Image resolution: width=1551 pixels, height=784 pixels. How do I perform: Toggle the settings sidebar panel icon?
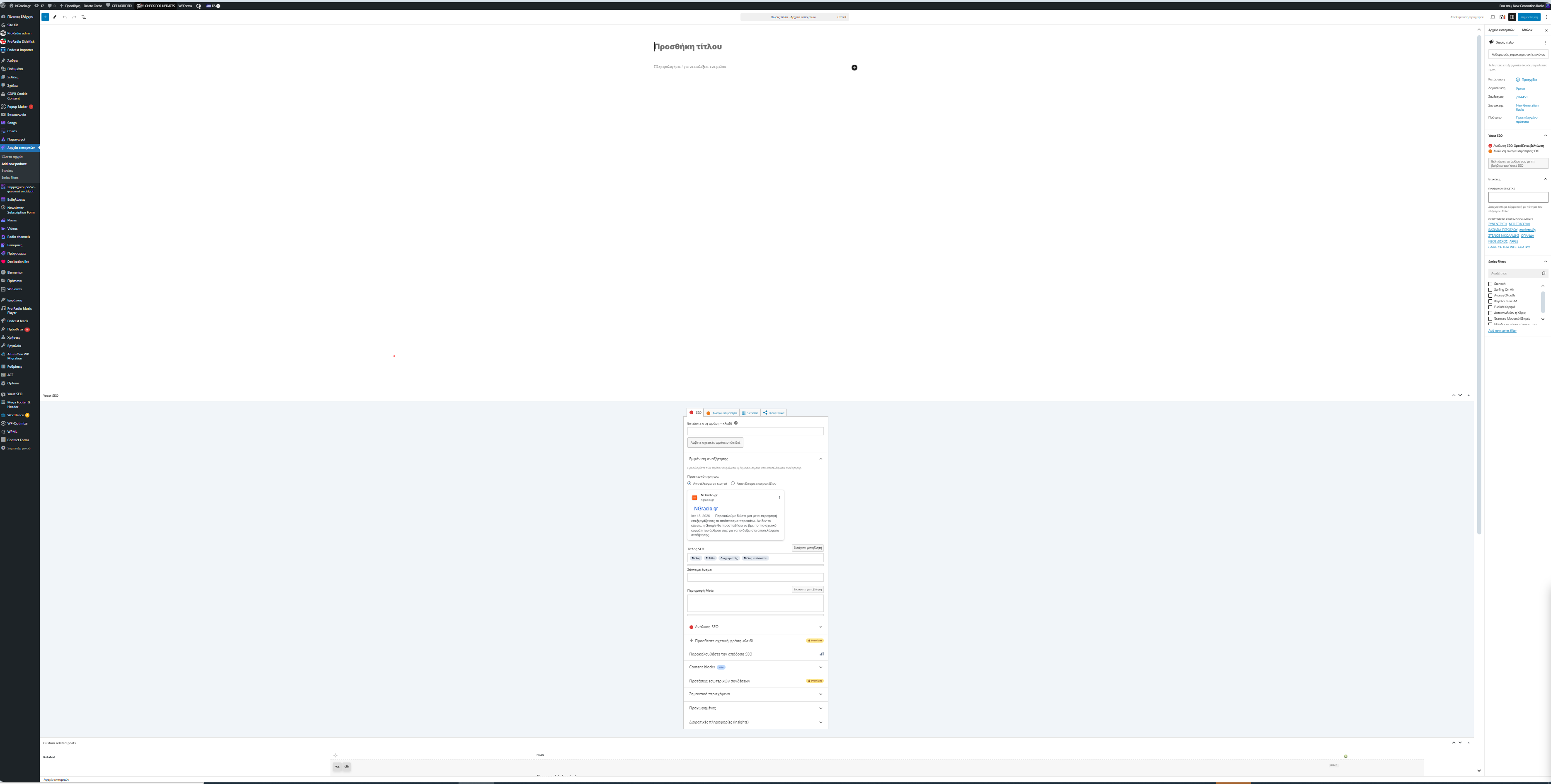[x=1512, y=17]
